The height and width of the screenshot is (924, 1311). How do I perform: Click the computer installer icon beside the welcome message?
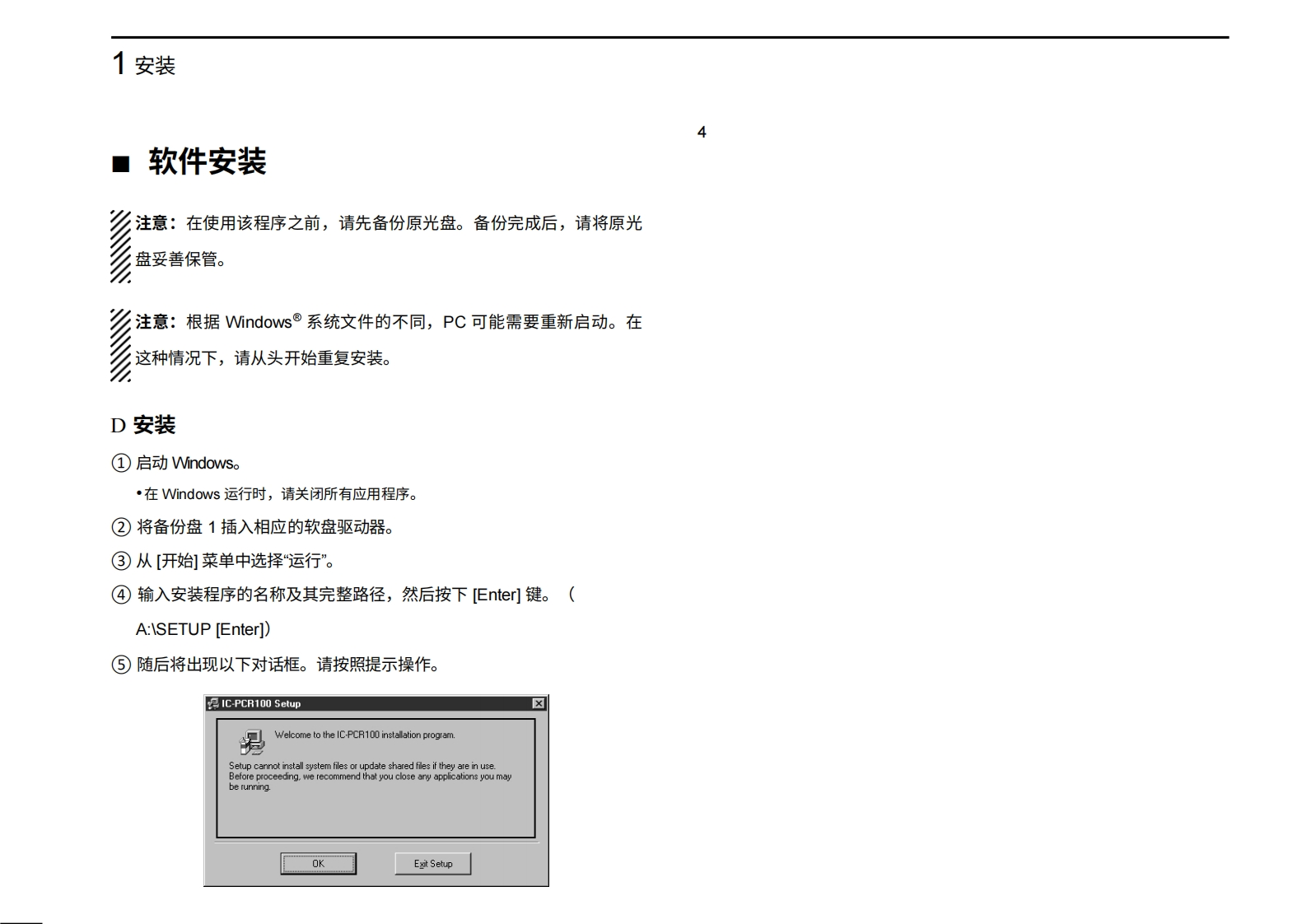click(252, 742)
